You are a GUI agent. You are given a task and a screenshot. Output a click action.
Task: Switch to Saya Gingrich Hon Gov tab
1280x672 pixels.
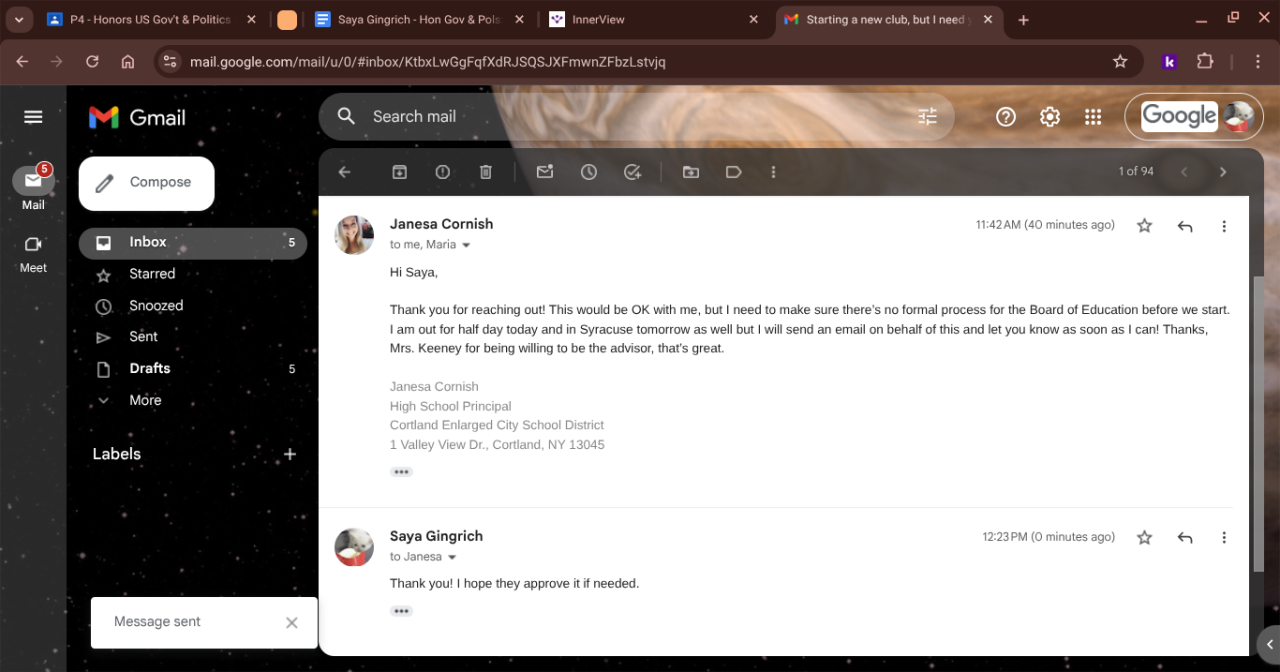point(421,20)
